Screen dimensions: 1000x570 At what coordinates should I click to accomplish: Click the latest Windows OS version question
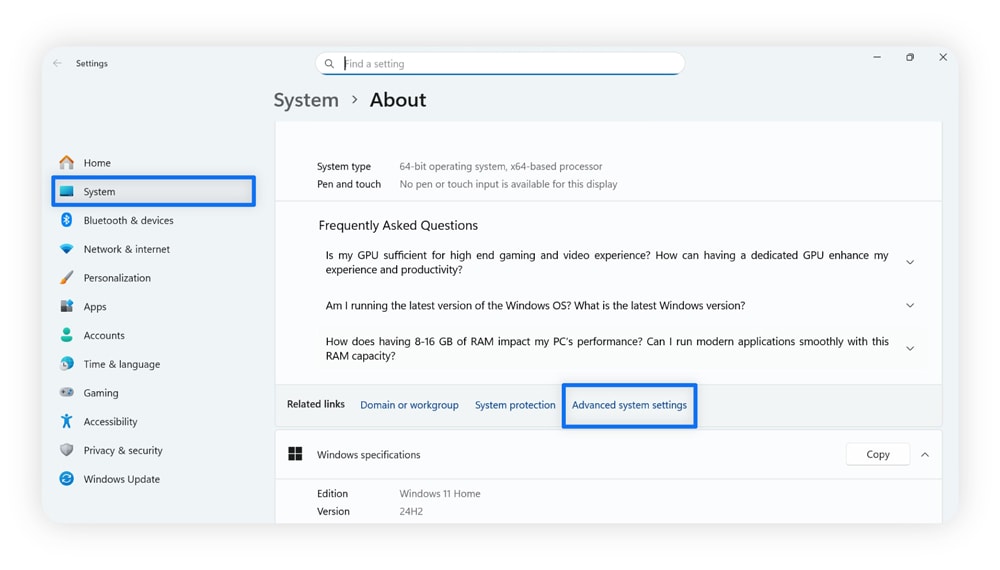(535, 305)
